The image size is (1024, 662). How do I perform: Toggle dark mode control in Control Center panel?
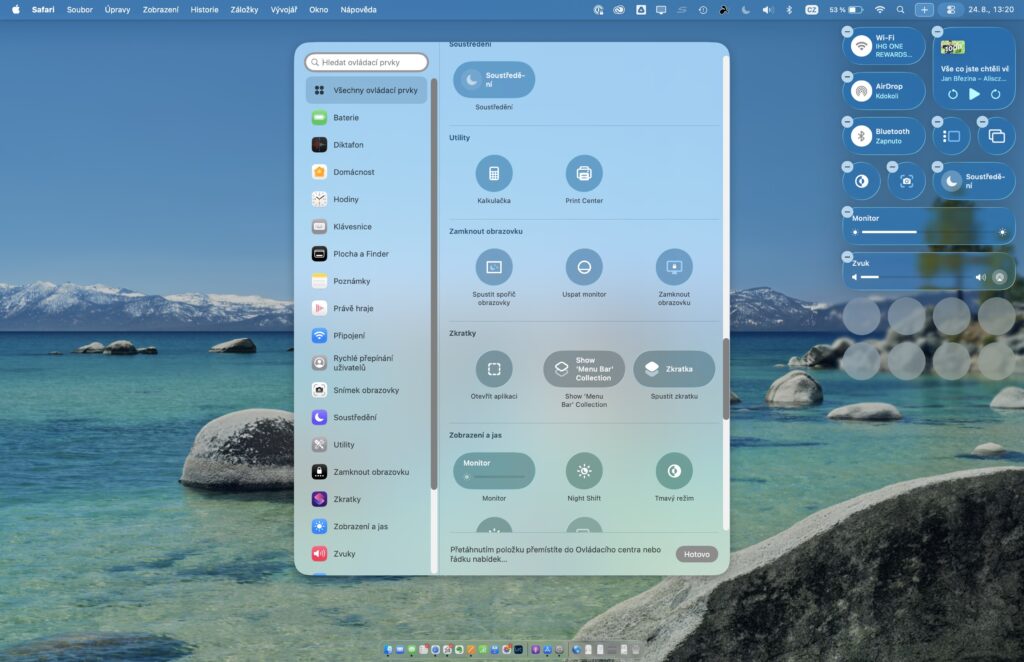861,181
